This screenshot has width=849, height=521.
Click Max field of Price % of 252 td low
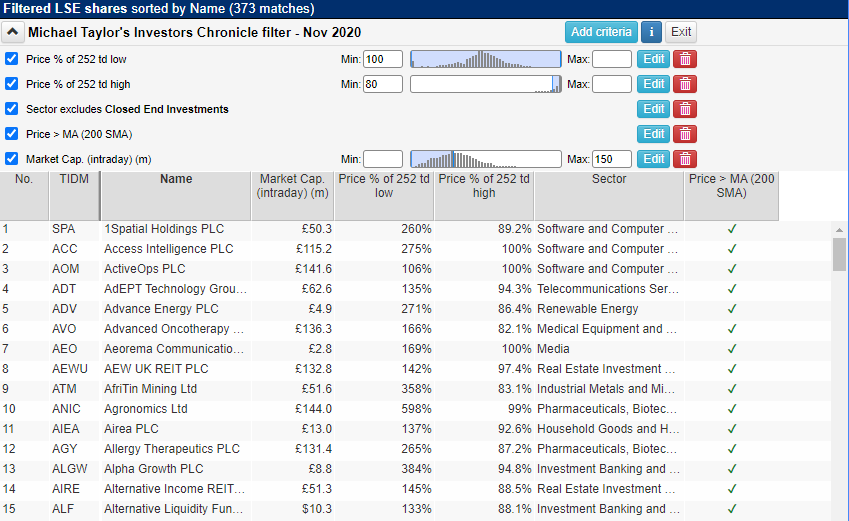612,59
